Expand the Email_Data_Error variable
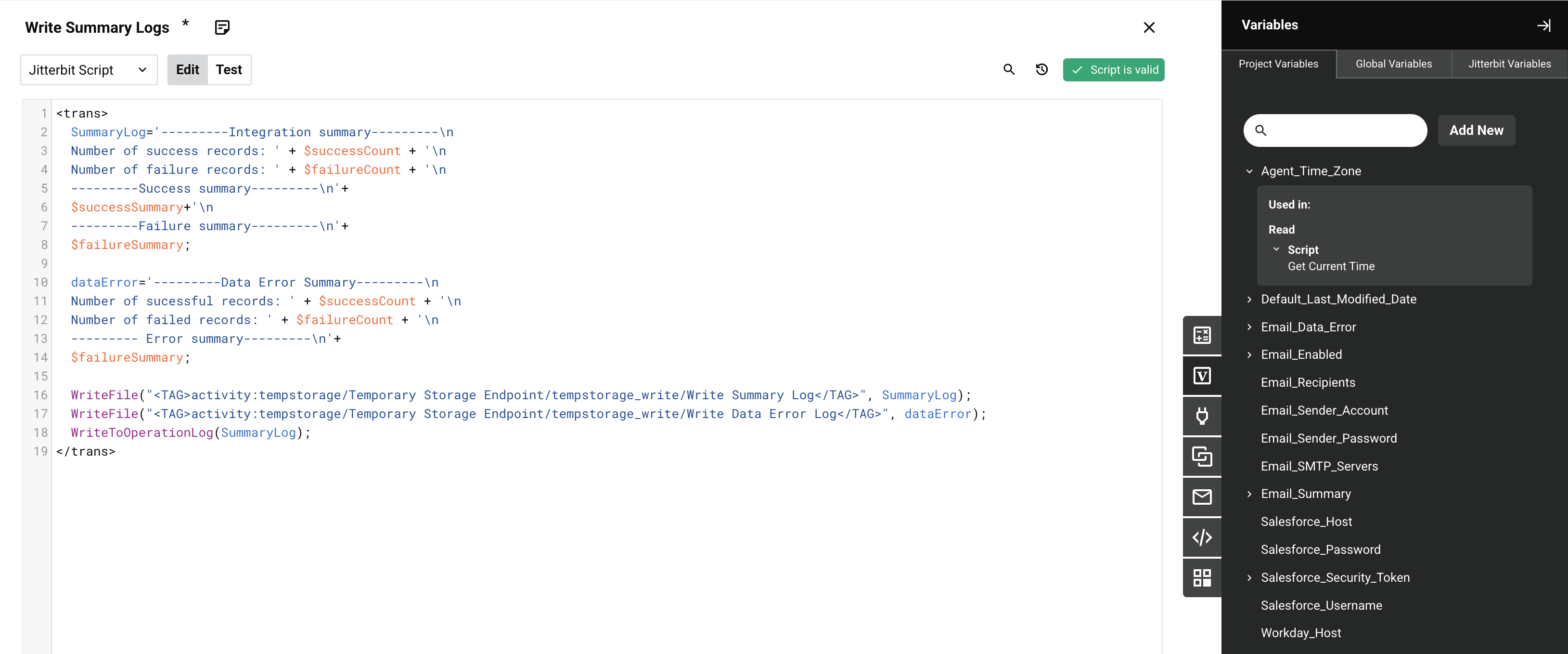 coord(1249,327)
